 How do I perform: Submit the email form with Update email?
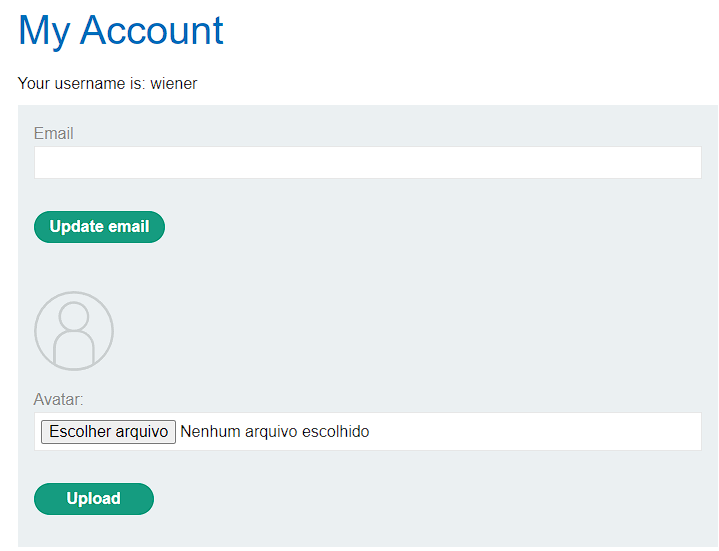[100, 227]
